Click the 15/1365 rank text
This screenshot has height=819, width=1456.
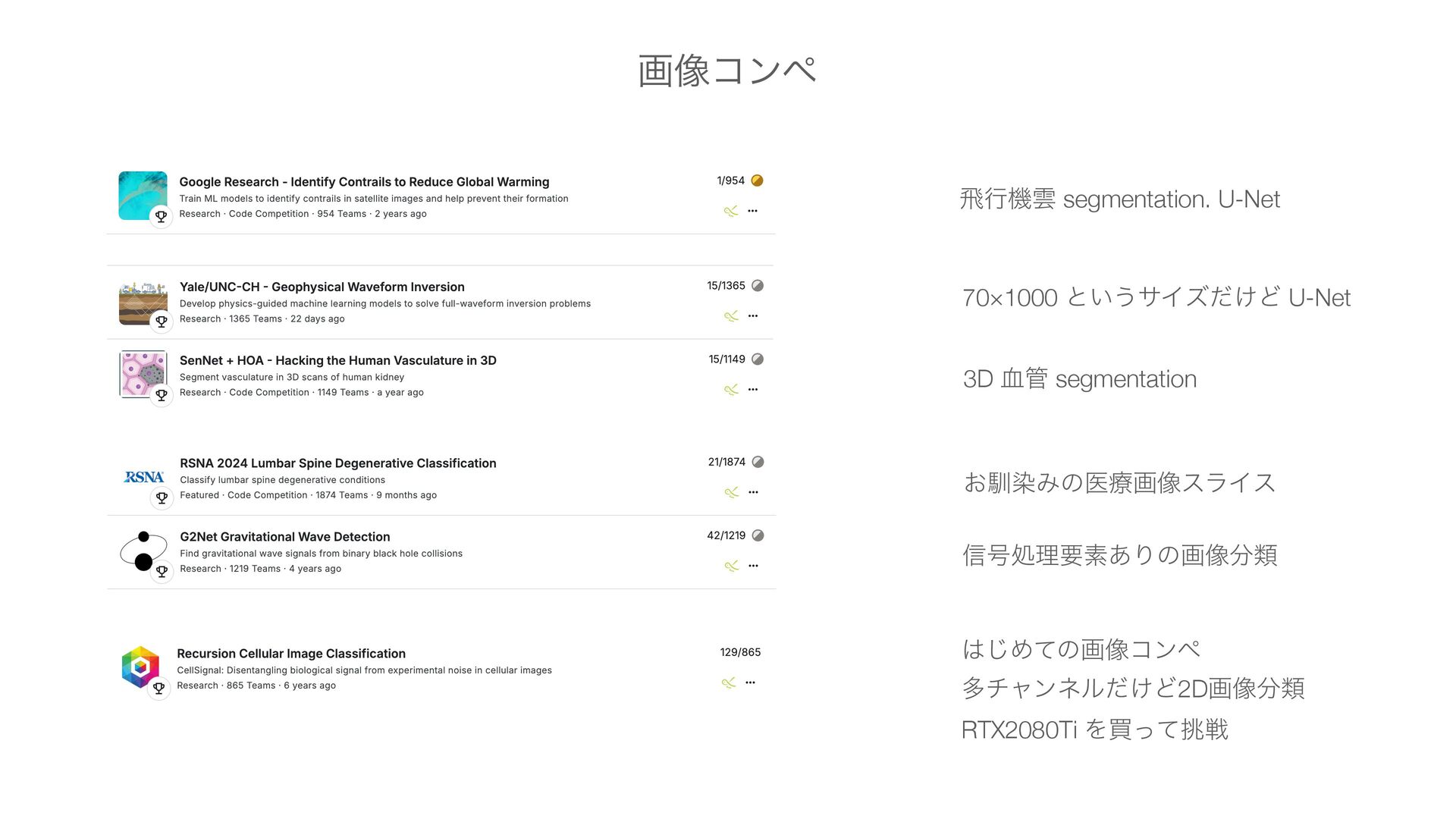pyautogui.click(x=726, y=286)
